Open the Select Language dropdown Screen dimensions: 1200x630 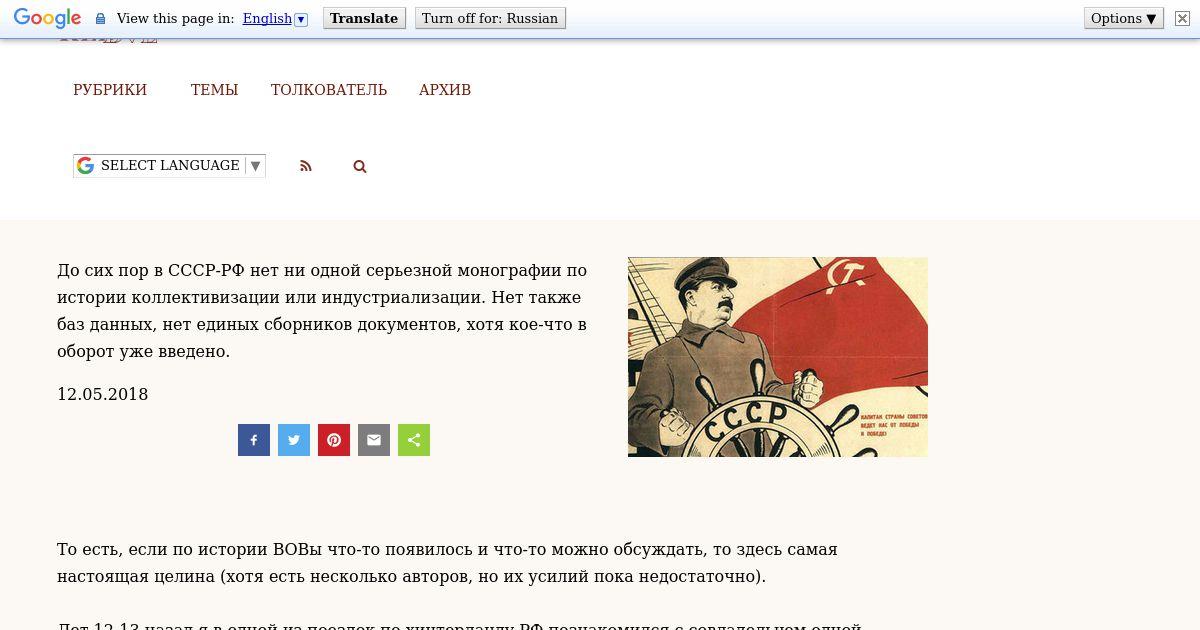(169, 166)
